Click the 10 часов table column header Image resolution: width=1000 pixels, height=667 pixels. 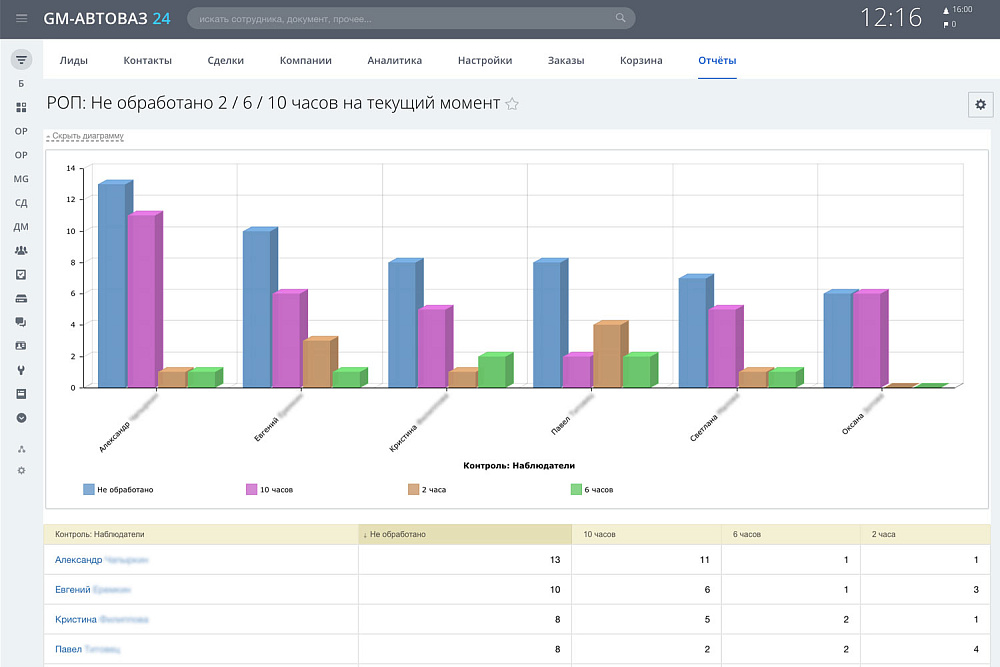point(646,534)
